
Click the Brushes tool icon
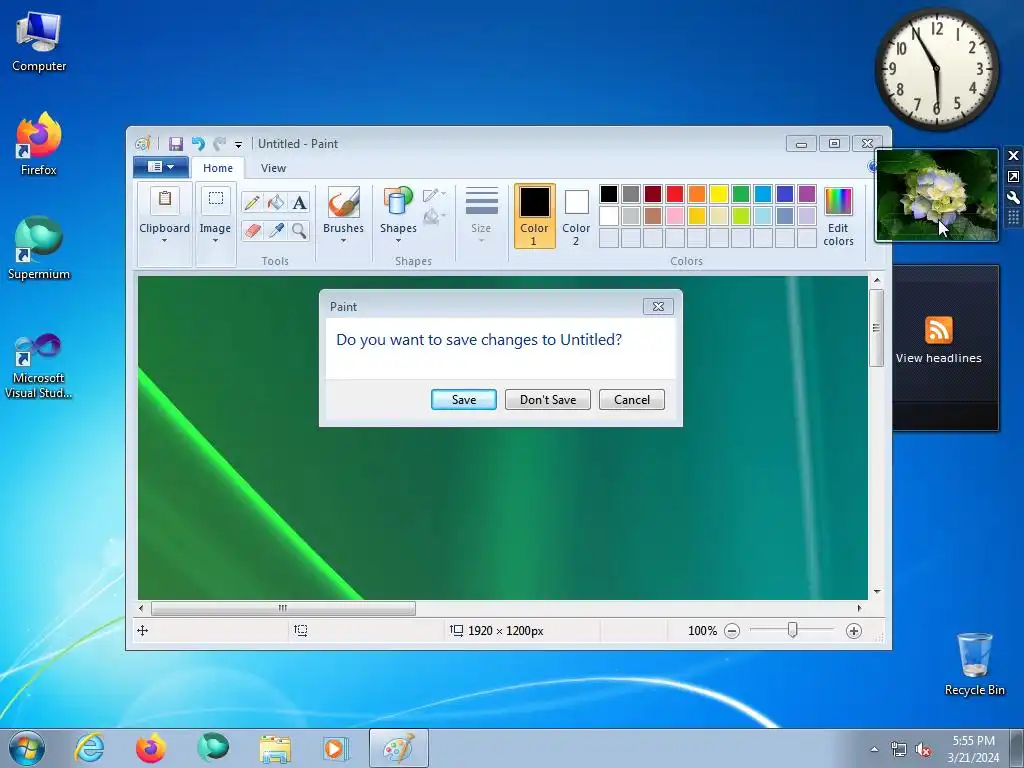[344, 202]
